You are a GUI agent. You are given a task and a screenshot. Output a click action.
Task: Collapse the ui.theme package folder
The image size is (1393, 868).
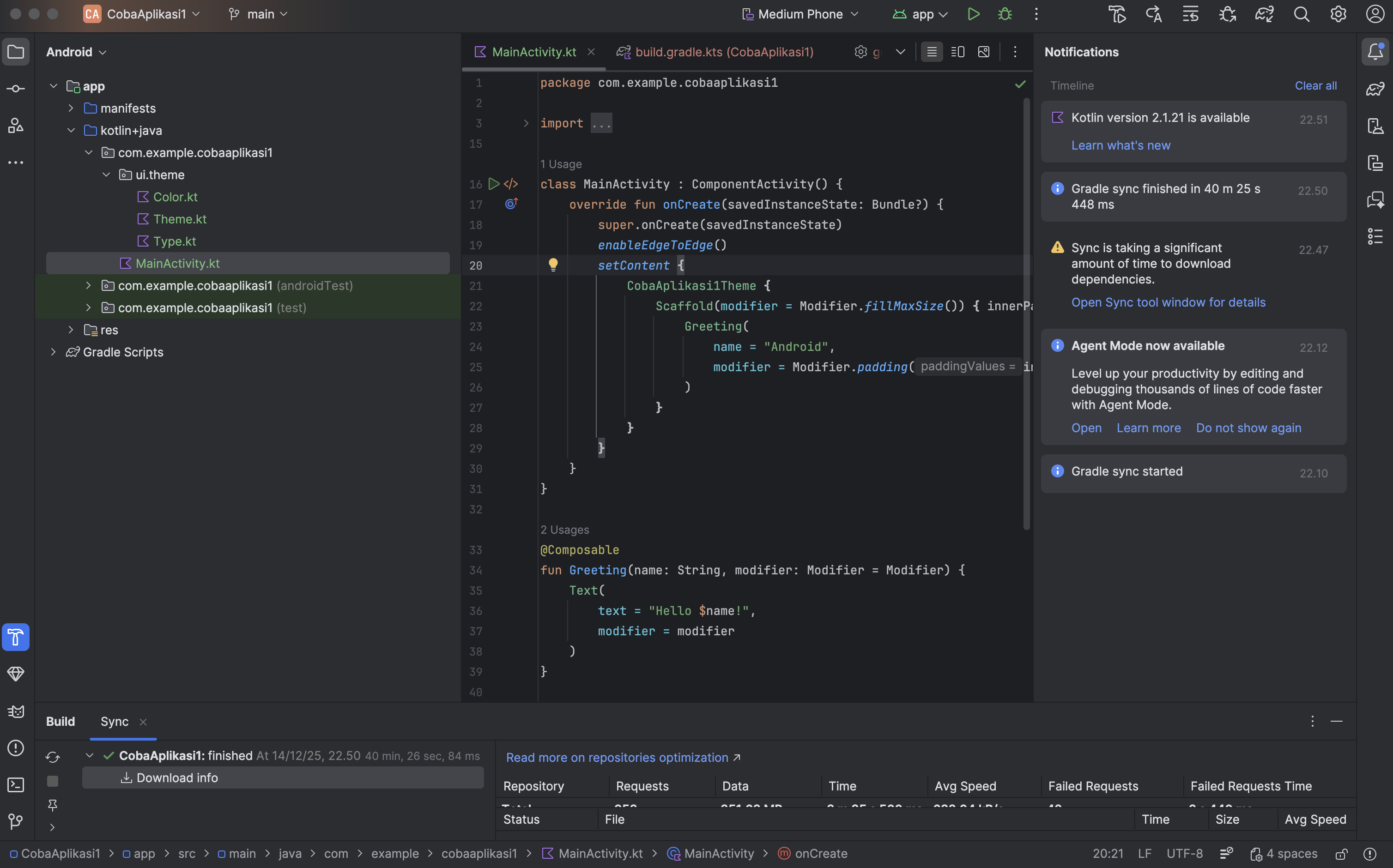106,175
